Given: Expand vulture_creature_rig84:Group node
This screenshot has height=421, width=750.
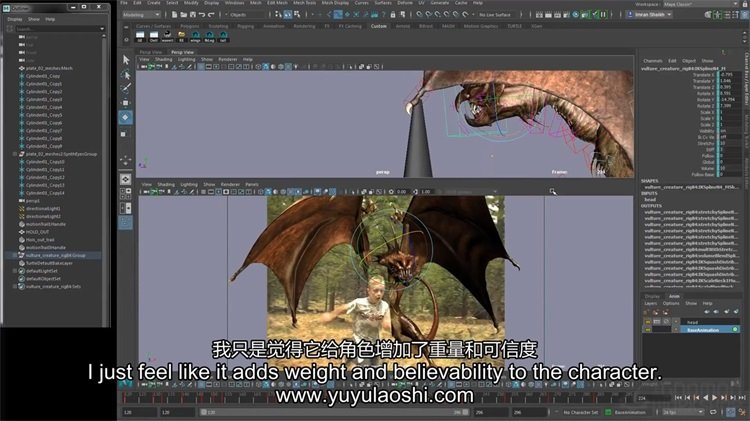Looking at the screenshot, I should click(15, 255).
